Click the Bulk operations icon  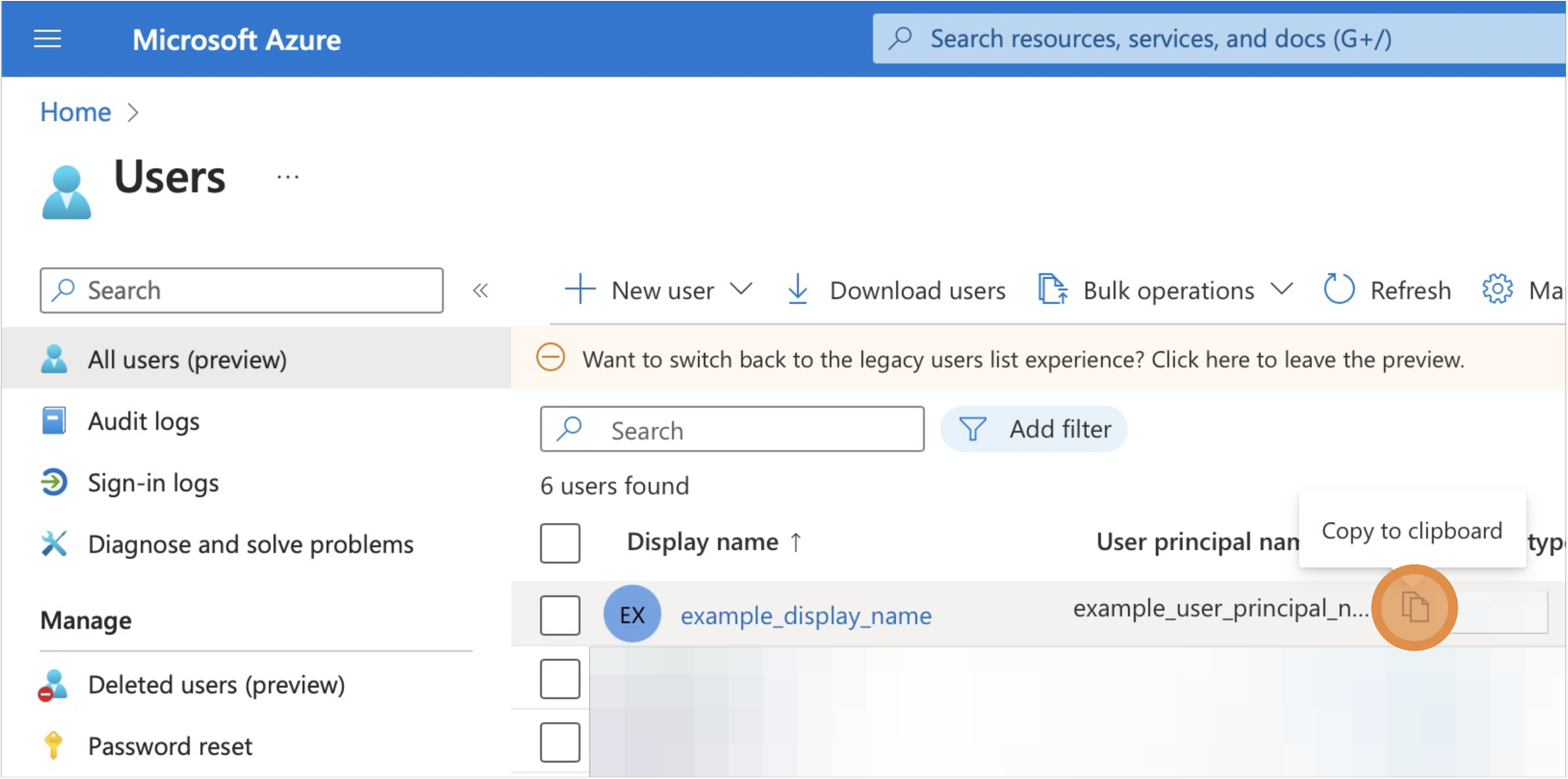(1054, 290)
